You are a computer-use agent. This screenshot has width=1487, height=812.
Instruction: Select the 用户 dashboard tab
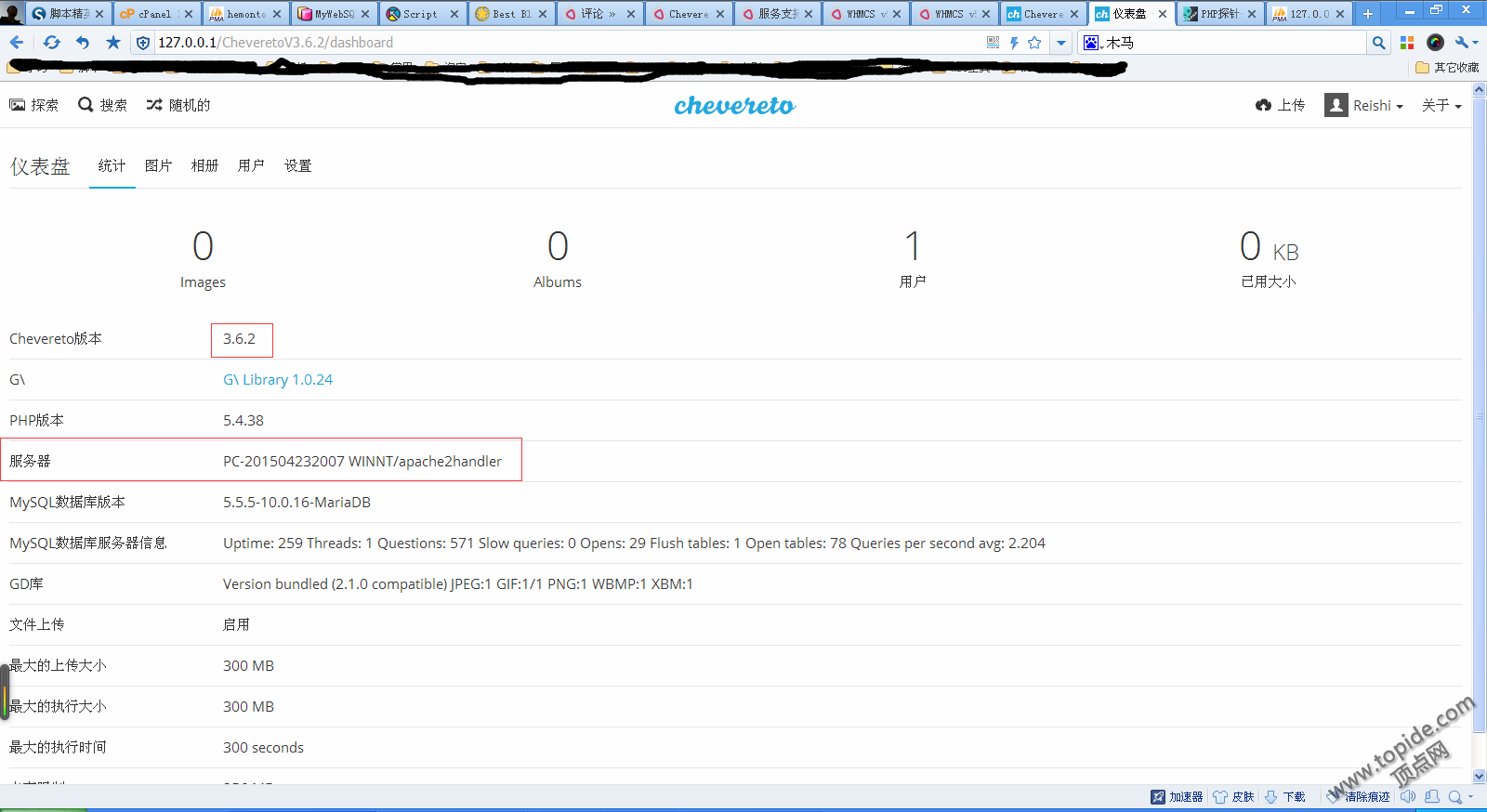(252, 165)
